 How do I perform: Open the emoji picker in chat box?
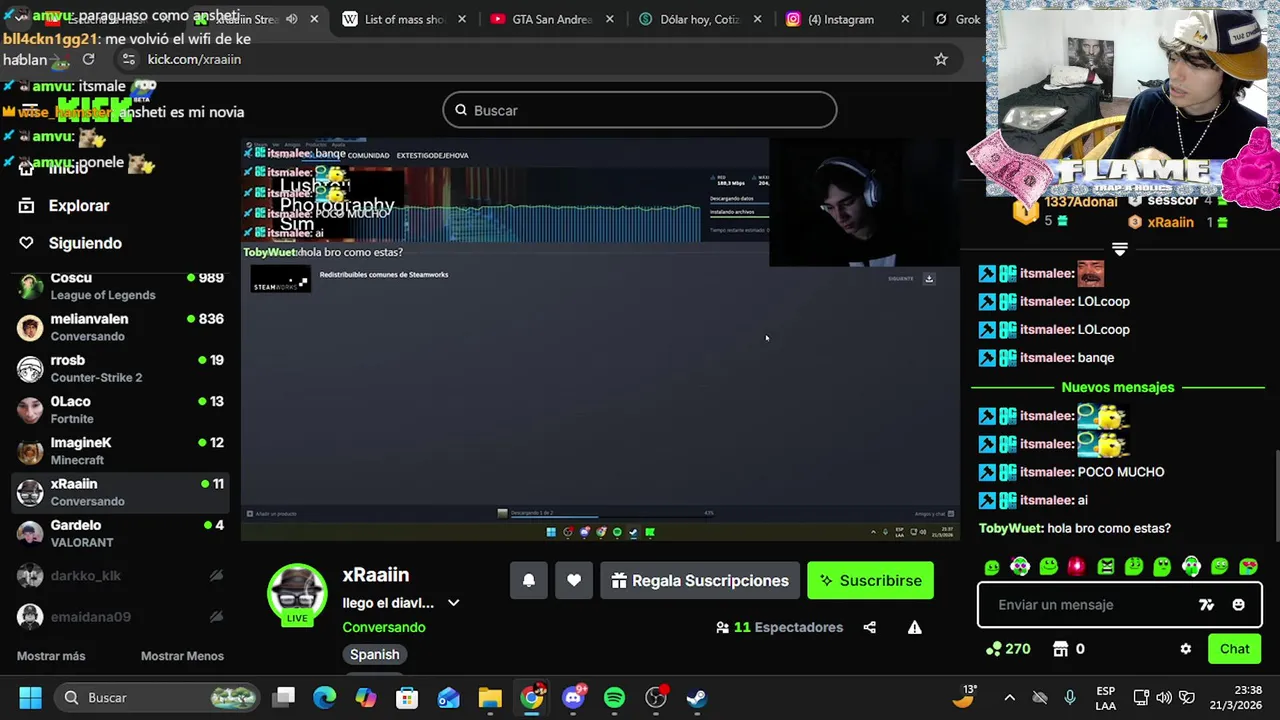[x=1238, y=605]
